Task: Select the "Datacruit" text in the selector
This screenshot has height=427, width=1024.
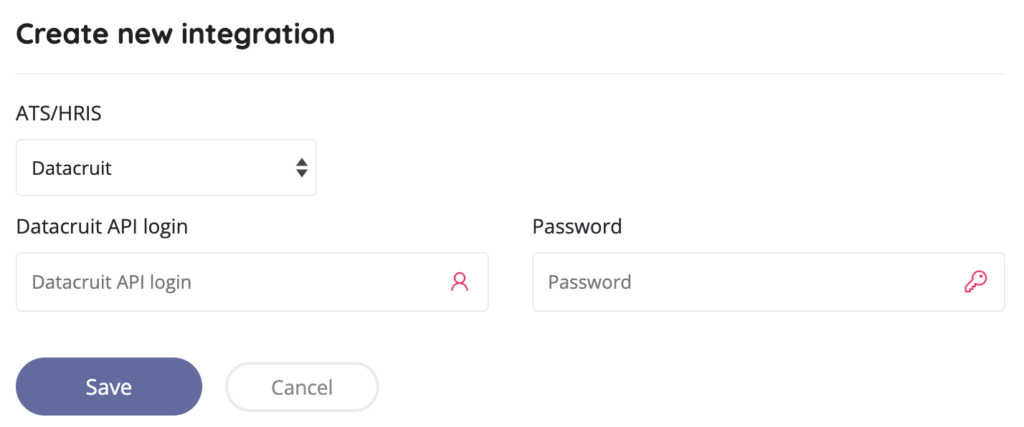Action: (x=72, y=168)
